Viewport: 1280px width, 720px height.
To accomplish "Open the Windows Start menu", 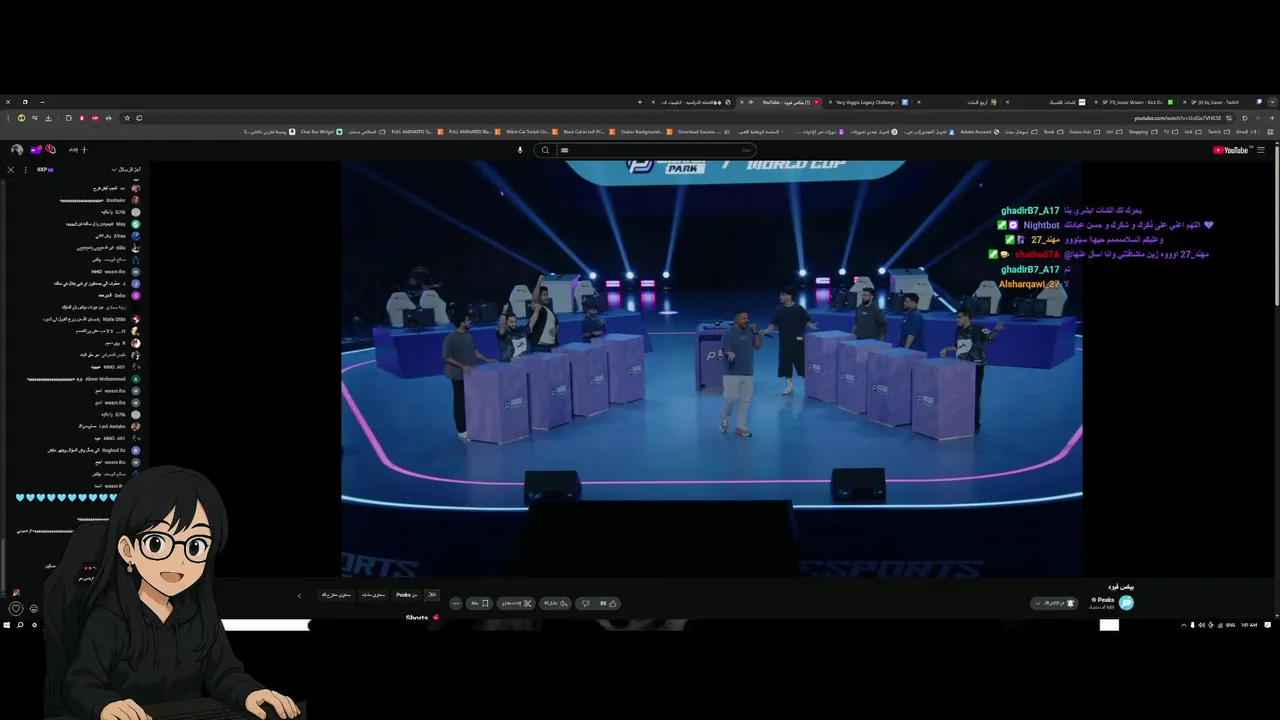I will coord(6,625).
